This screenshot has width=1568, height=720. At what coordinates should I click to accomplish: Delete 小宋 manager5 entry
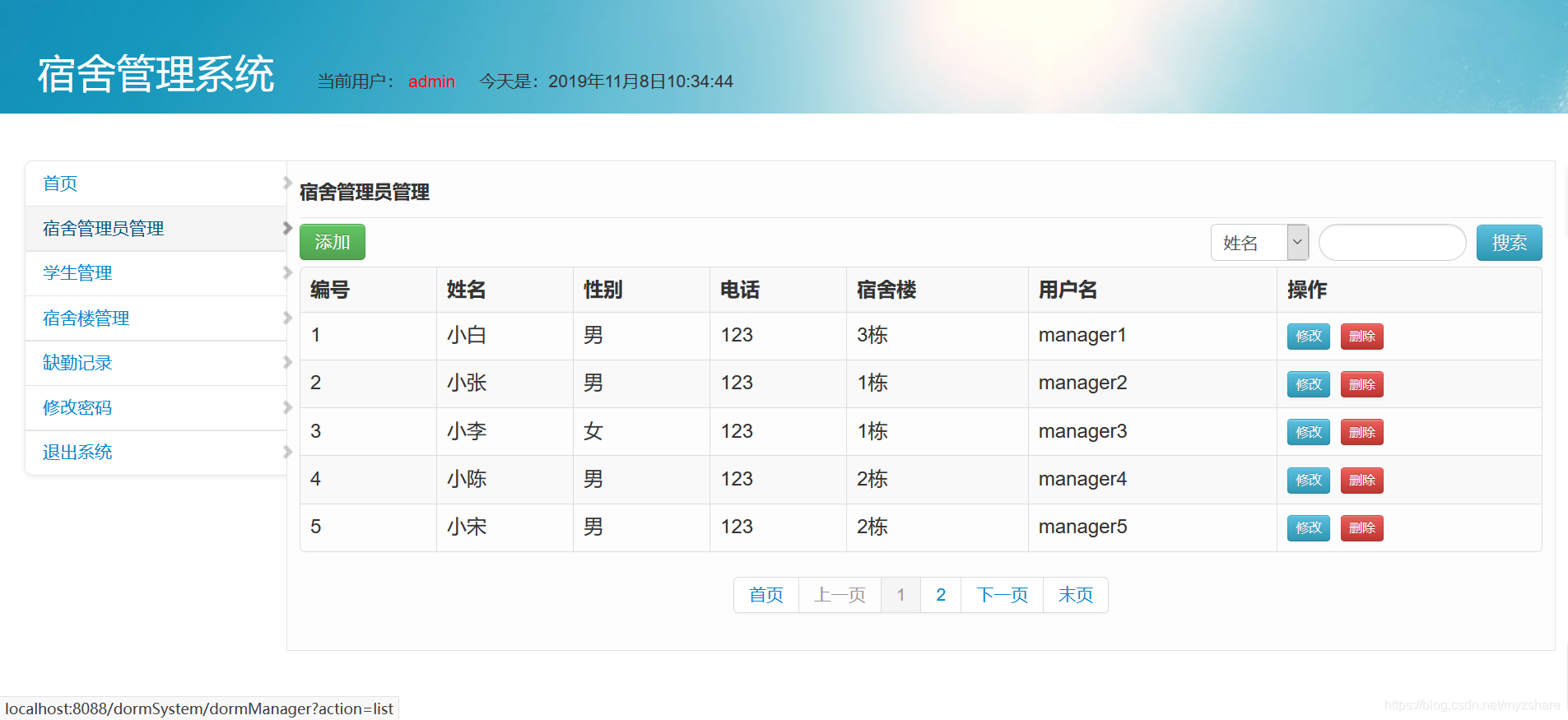[x=1361, y=527]
